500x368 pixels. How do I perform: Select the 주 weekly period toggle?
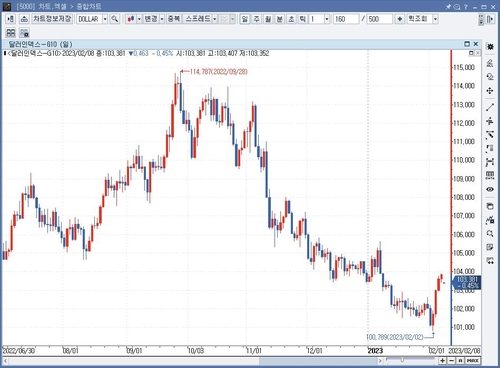(x=256, y=19)
